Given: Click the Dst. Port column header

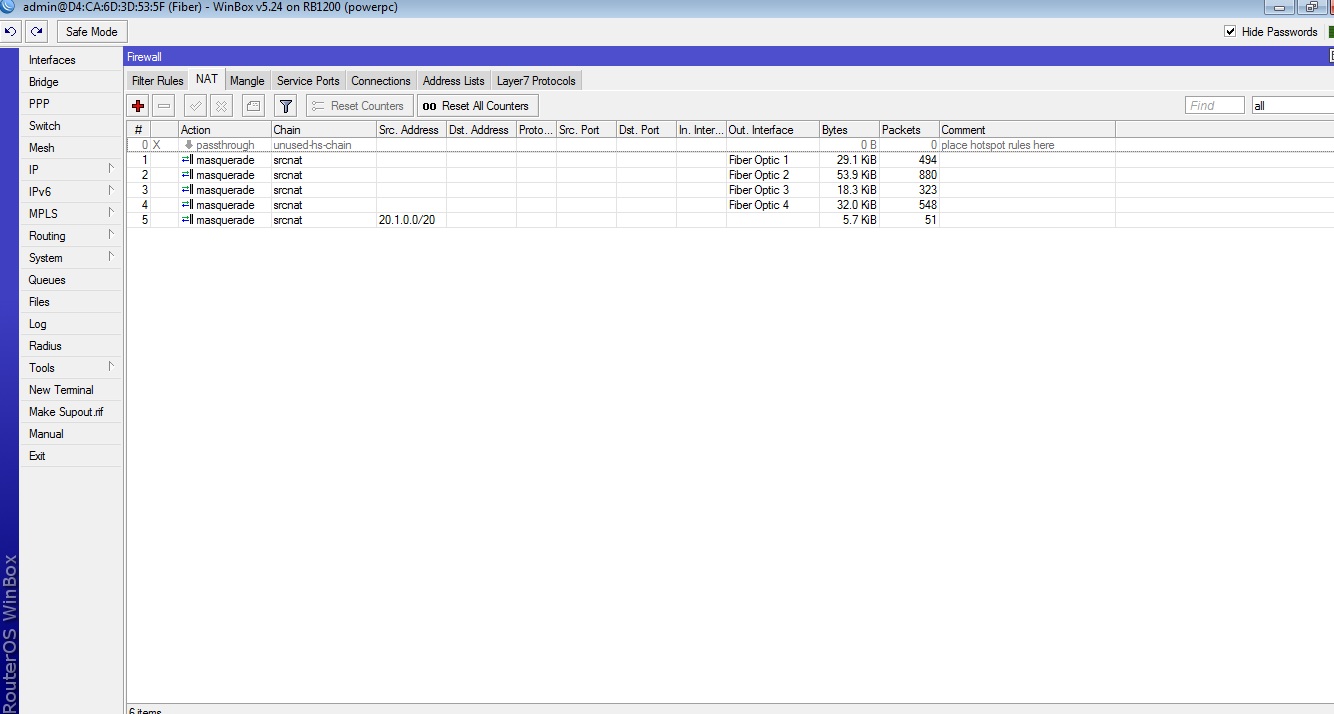Looking at the screenshot, I should click(x=646, y=130).
